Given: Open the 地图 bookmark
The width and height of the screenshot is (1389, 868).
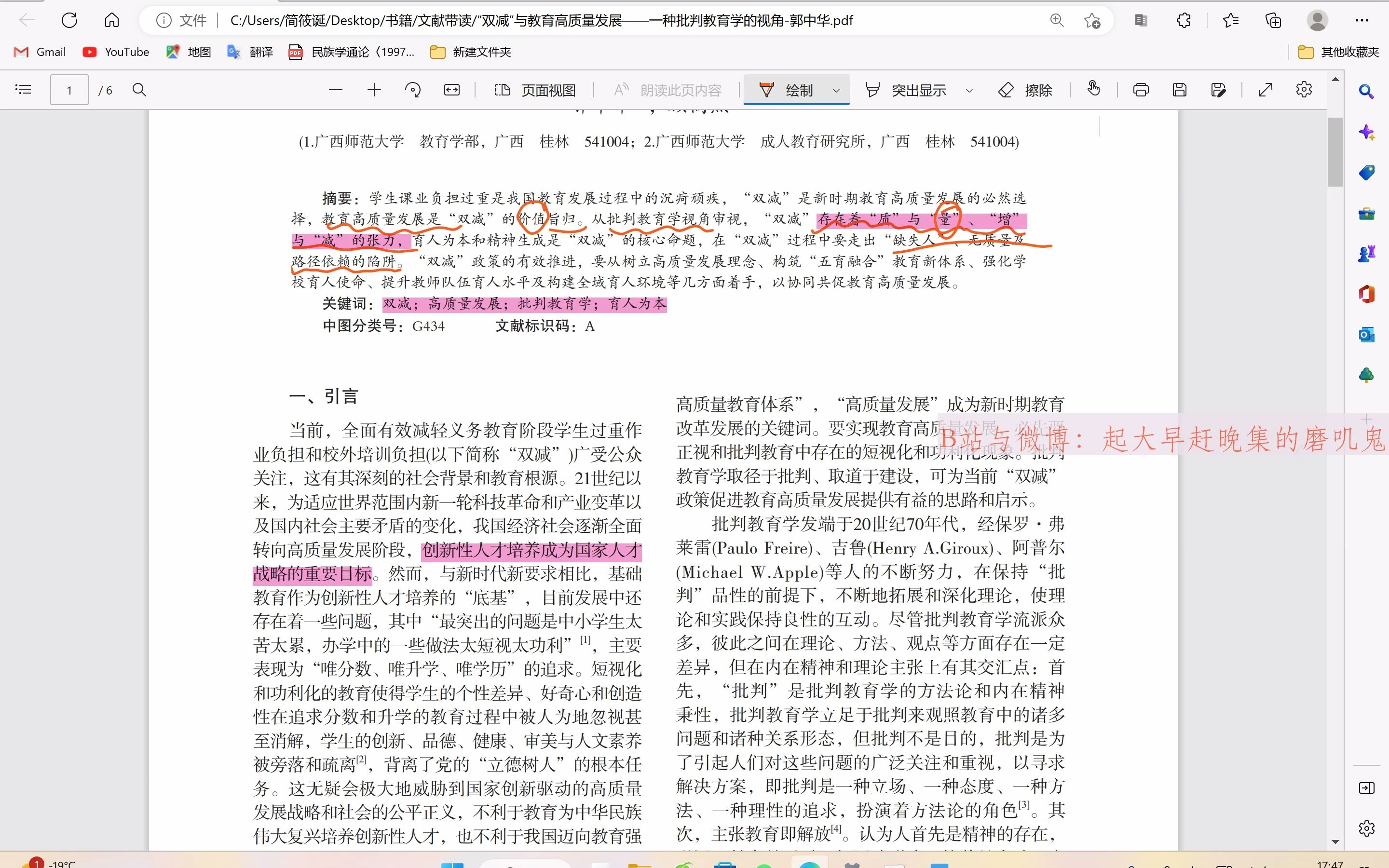Looking at the screenshot, I should 188,52.
